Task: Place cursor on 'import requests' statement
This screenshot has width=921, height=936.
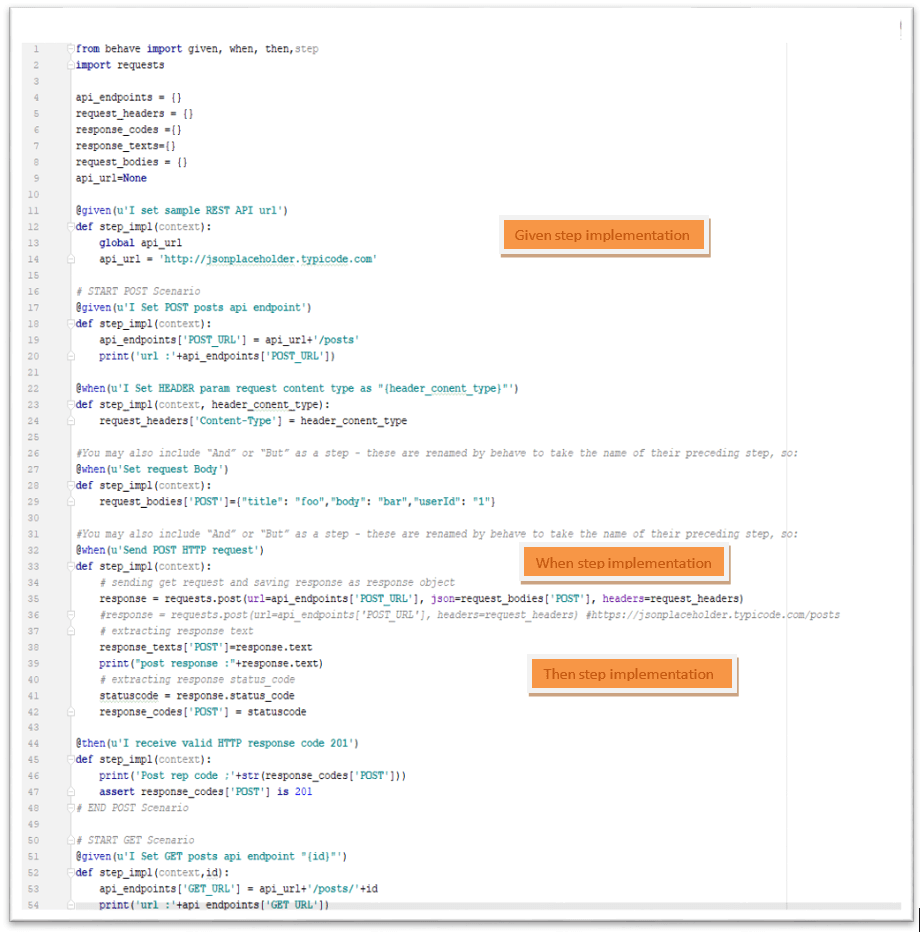Action: click(120, 65)
